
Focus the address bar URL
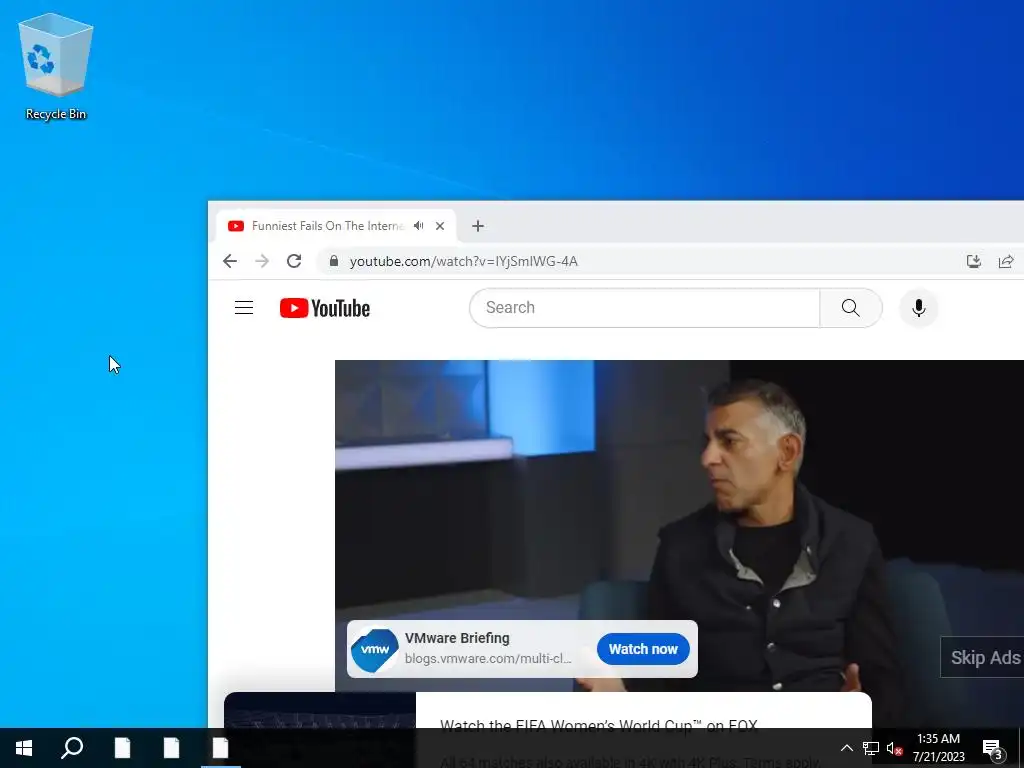pyautogui.click(x=464, y=261)
